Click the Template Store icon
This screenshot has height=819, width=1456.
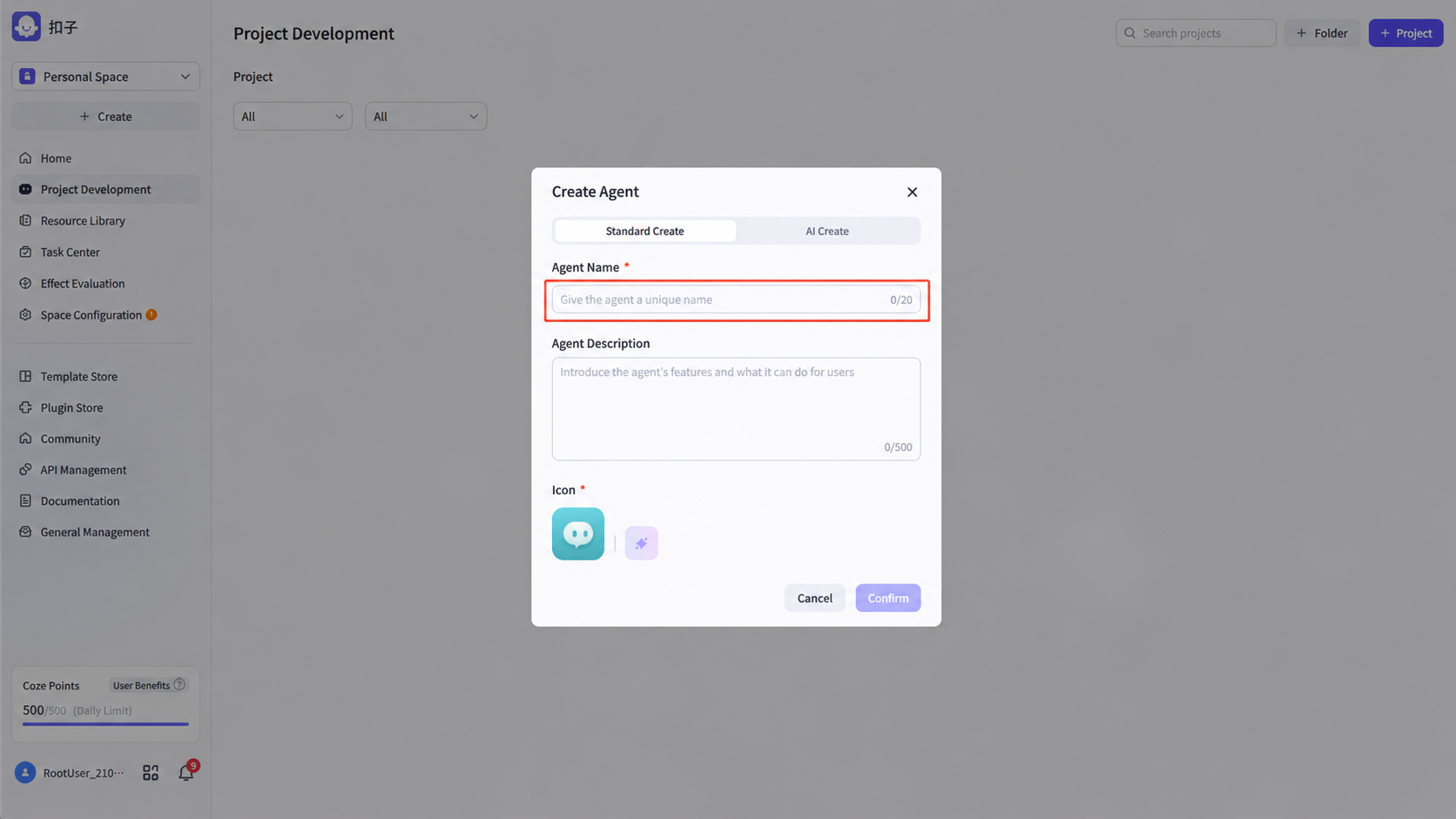[x=25, y=377]
